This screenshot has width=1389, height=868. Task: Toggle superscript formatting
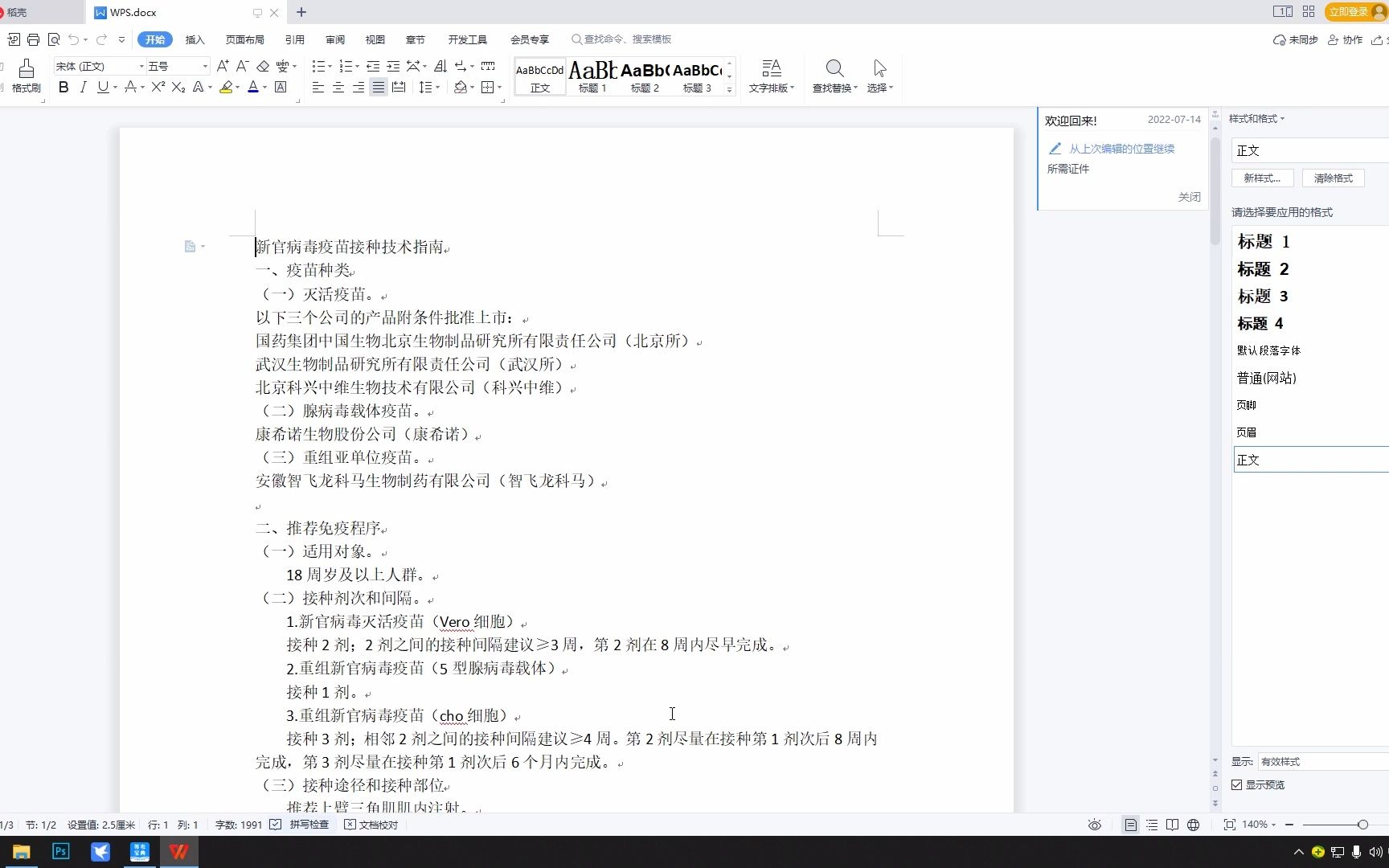(156, 88)
